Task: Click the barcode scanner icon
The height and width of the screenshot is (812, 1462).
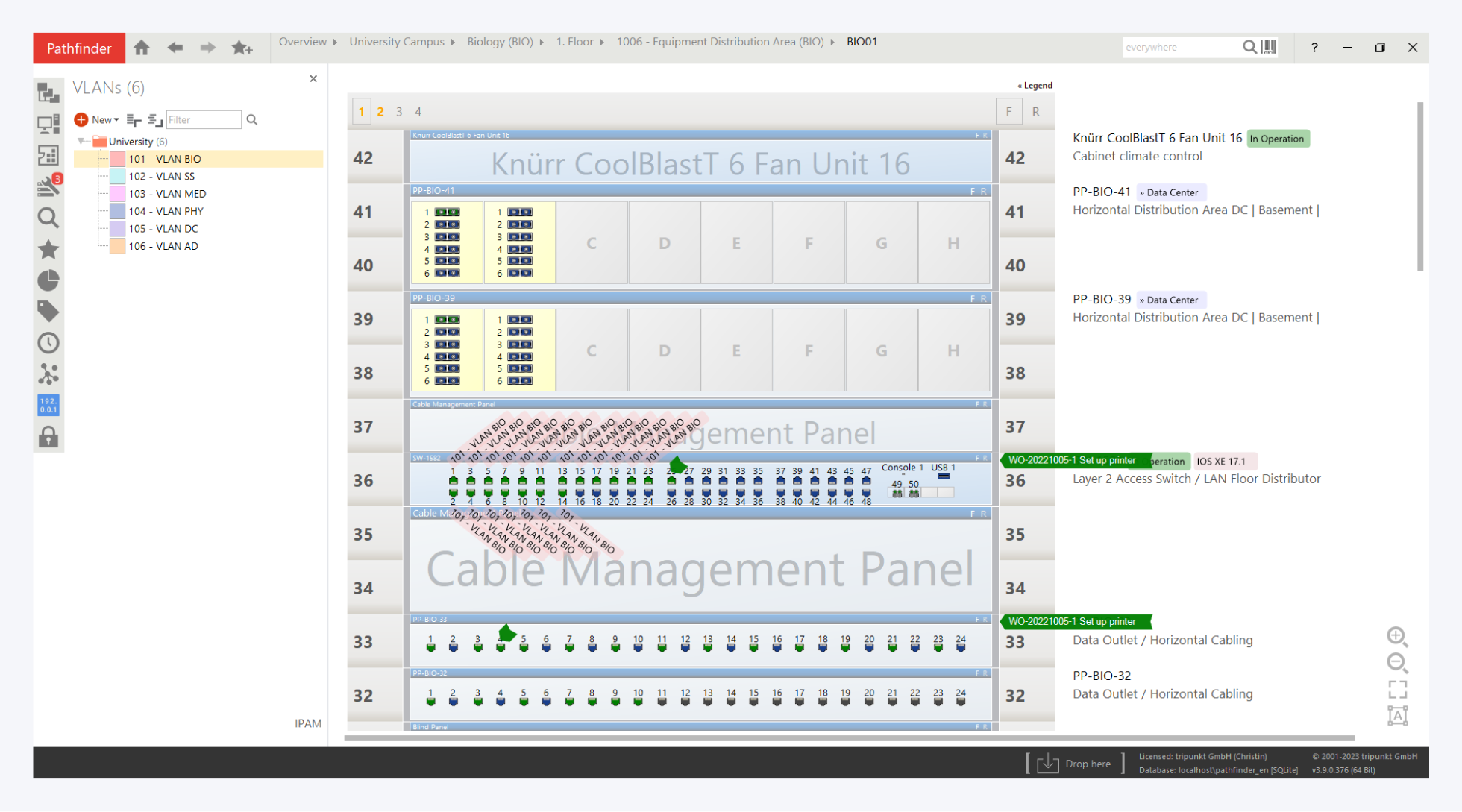Action: 1269,47
